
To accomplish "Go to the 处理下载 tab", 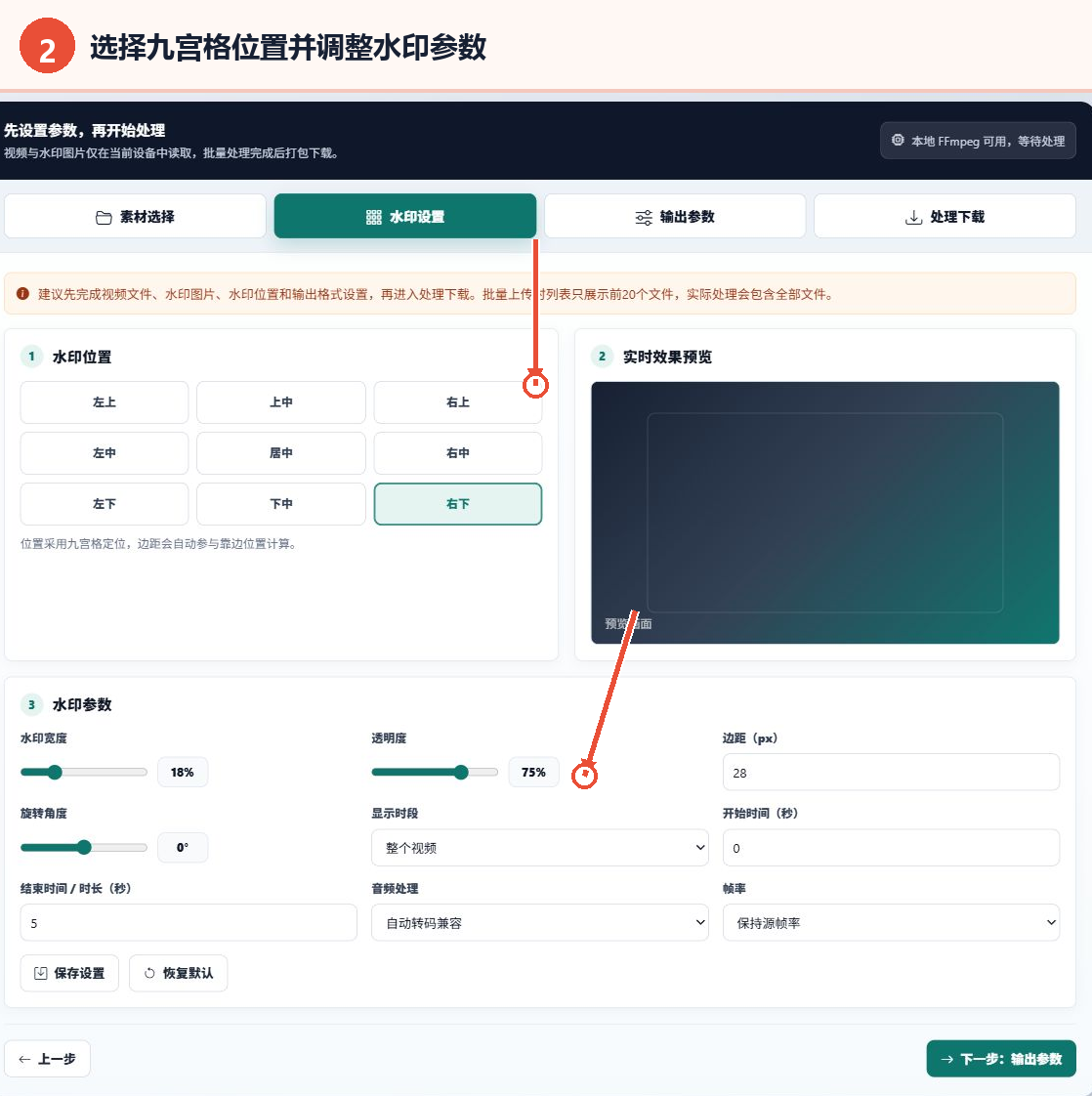I will point(945,217).
